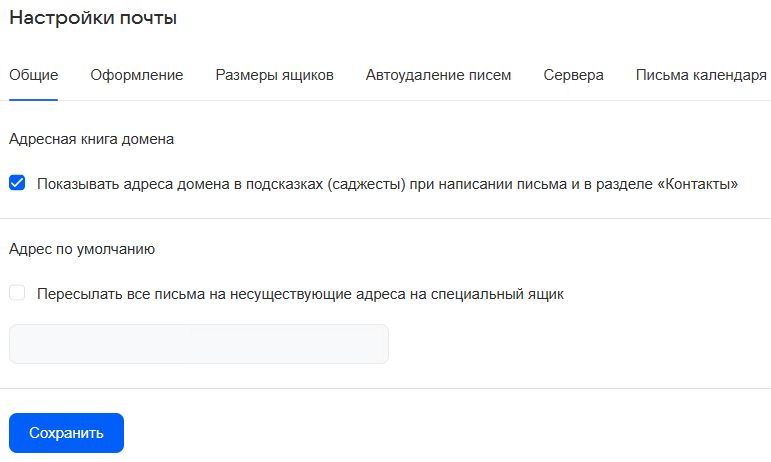Click the Адрес по умолчанию heading
This screenshot has width=771, height=462.
click(81, 249)
